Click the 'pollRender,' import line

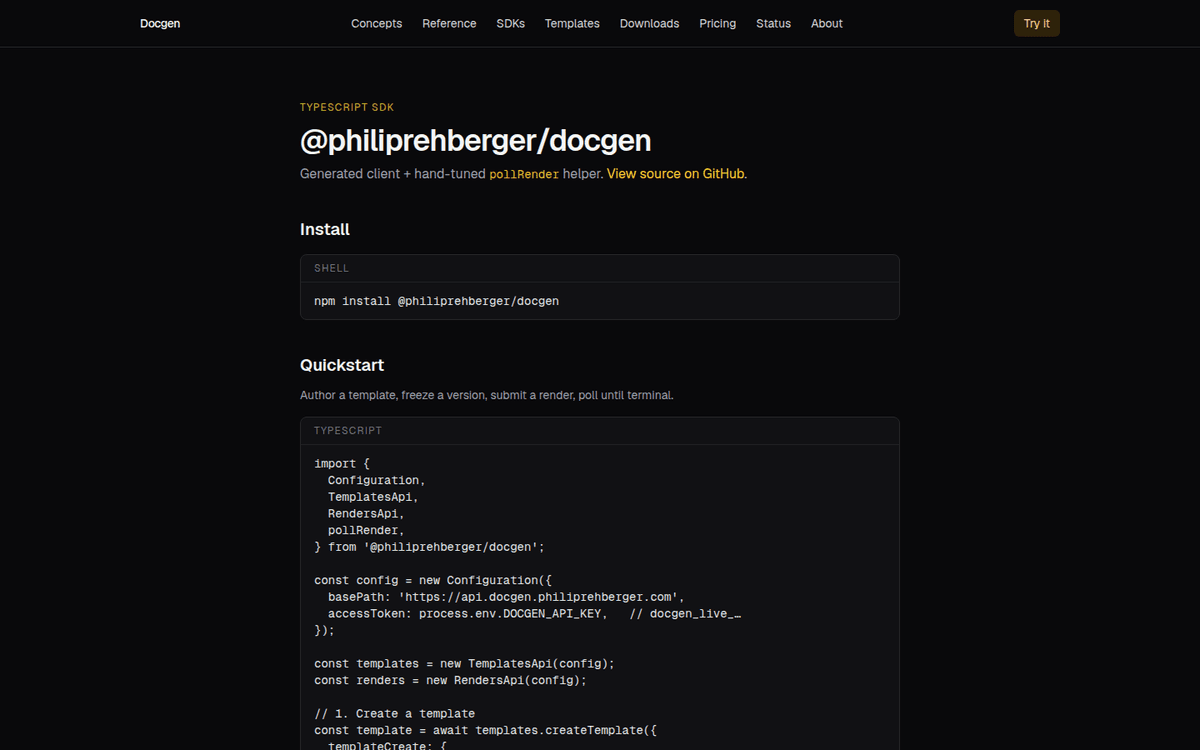coord(366,530)
